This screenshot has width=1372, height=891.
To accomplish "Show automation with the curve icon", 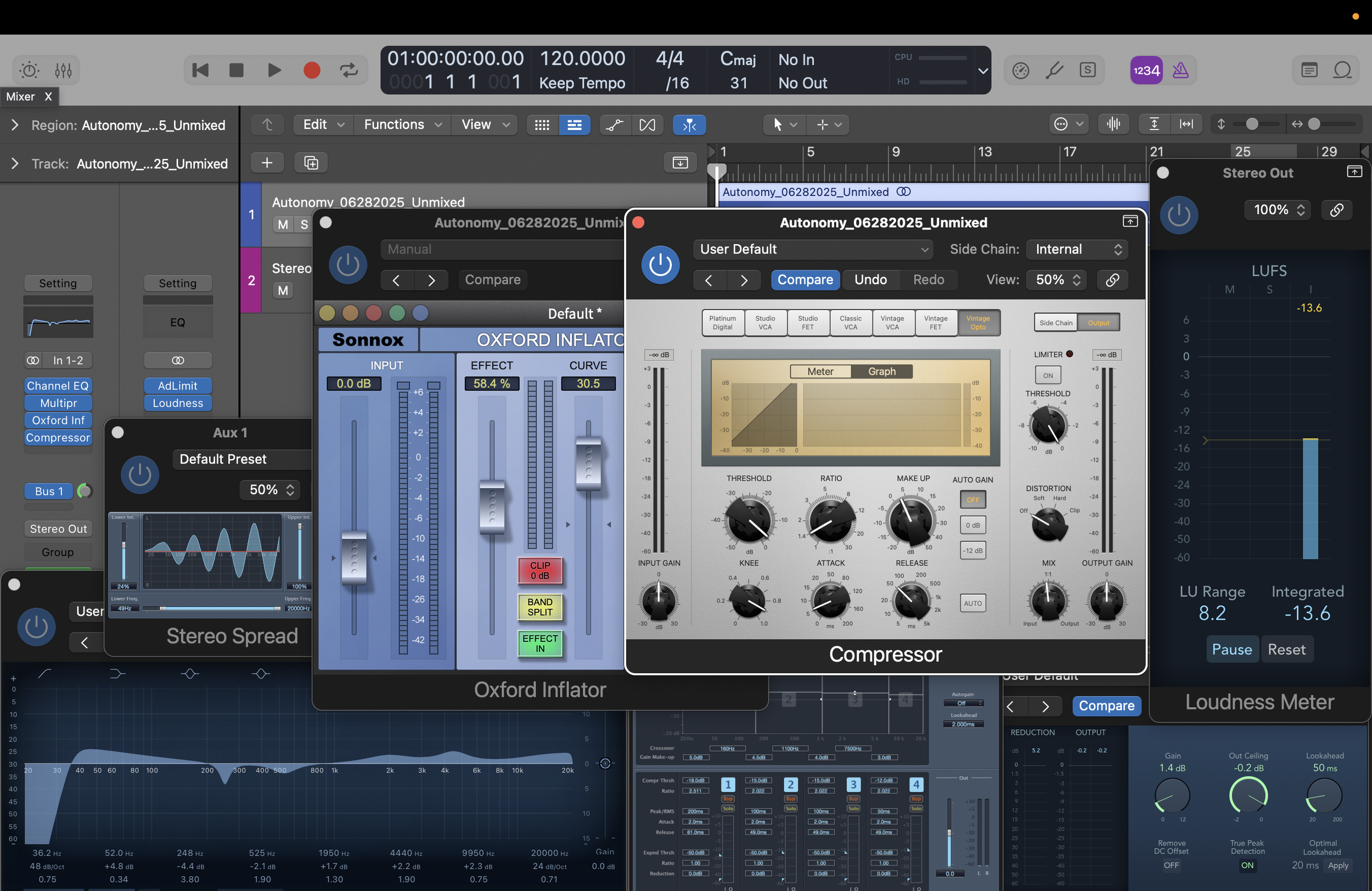I will click(615, 125).
